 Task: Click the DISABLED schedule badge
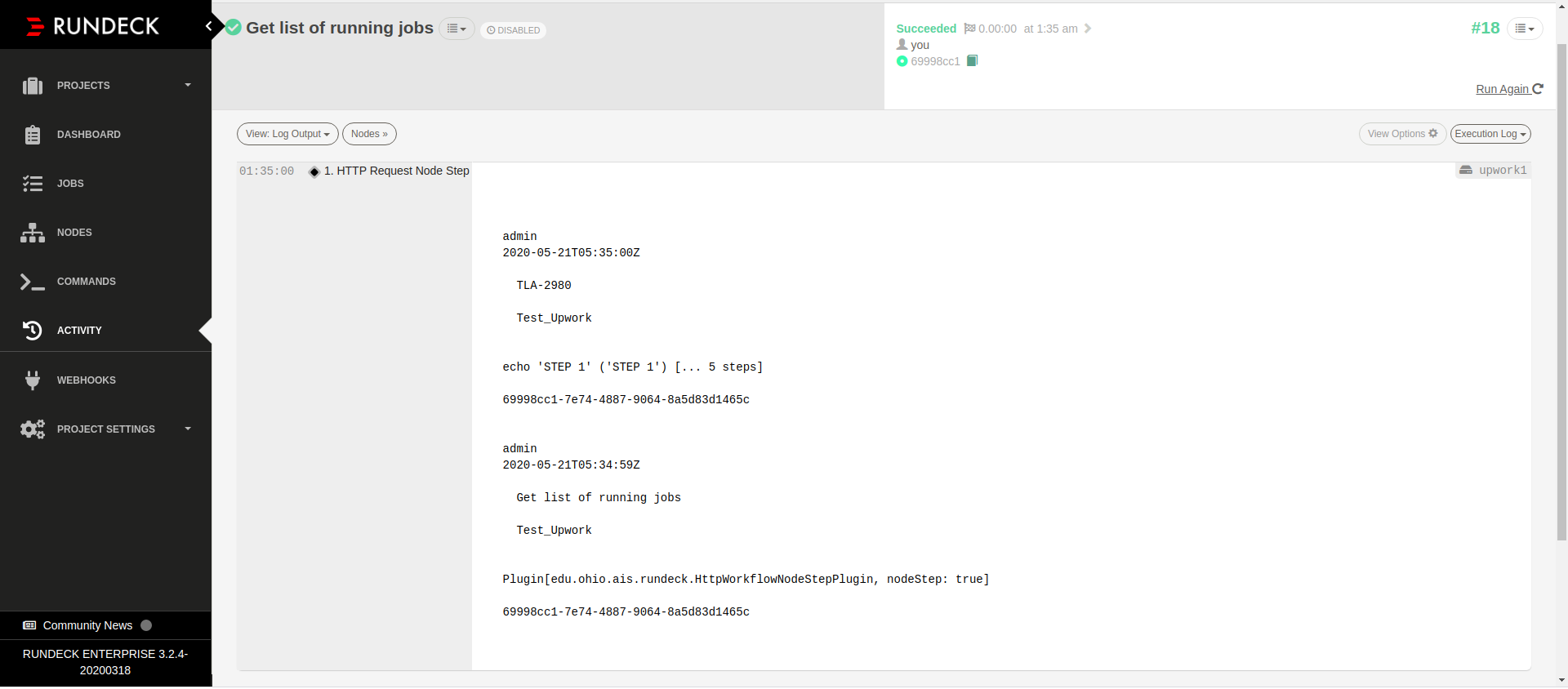click(514, 30)
